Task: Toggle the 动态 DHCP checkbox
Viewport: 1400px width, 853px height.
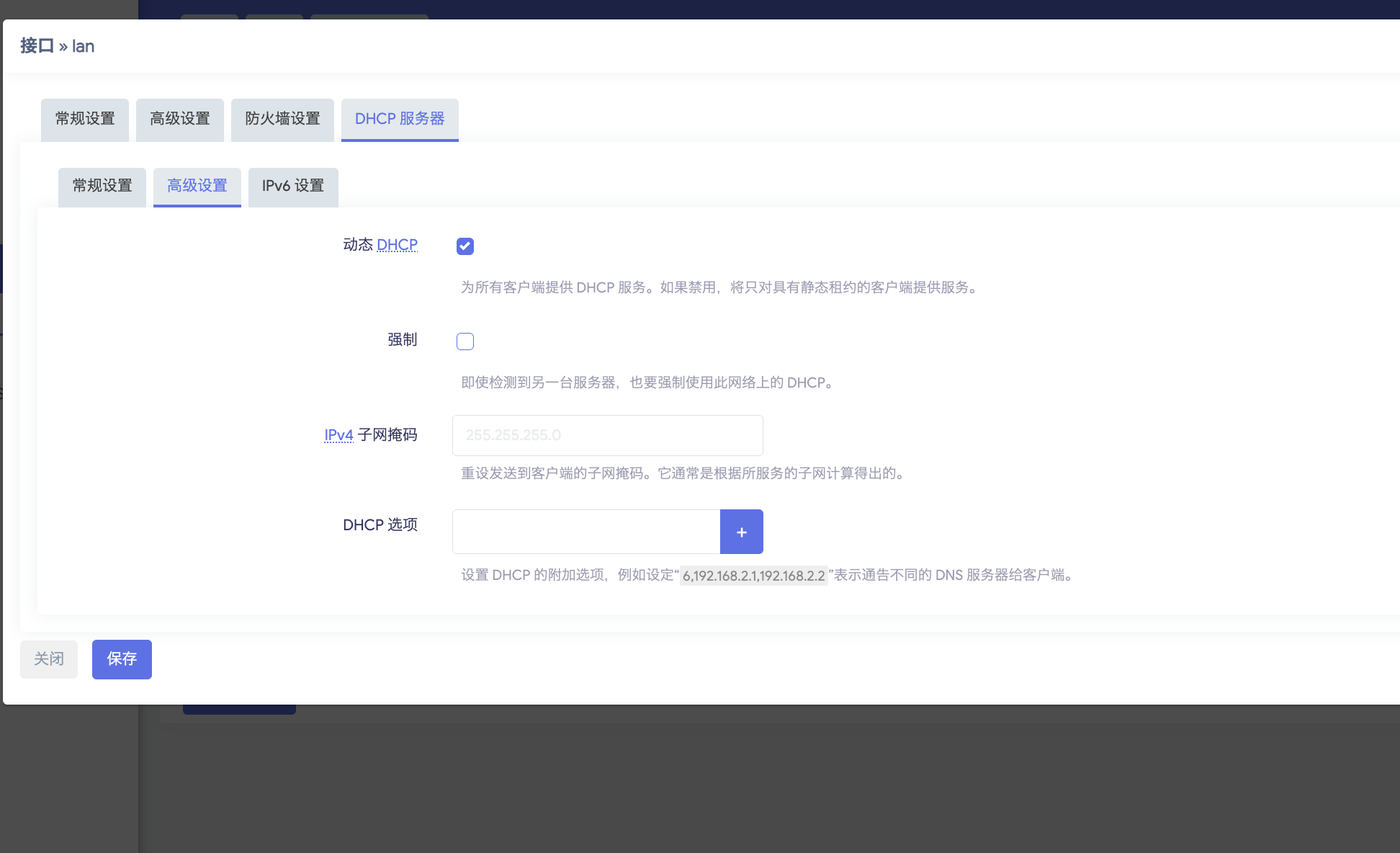Action: click(465, 246)
